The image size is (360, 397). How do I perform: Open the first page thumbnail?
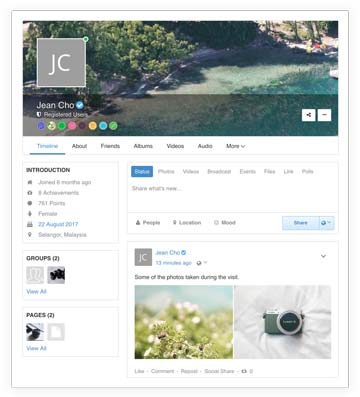click(35, 332)
